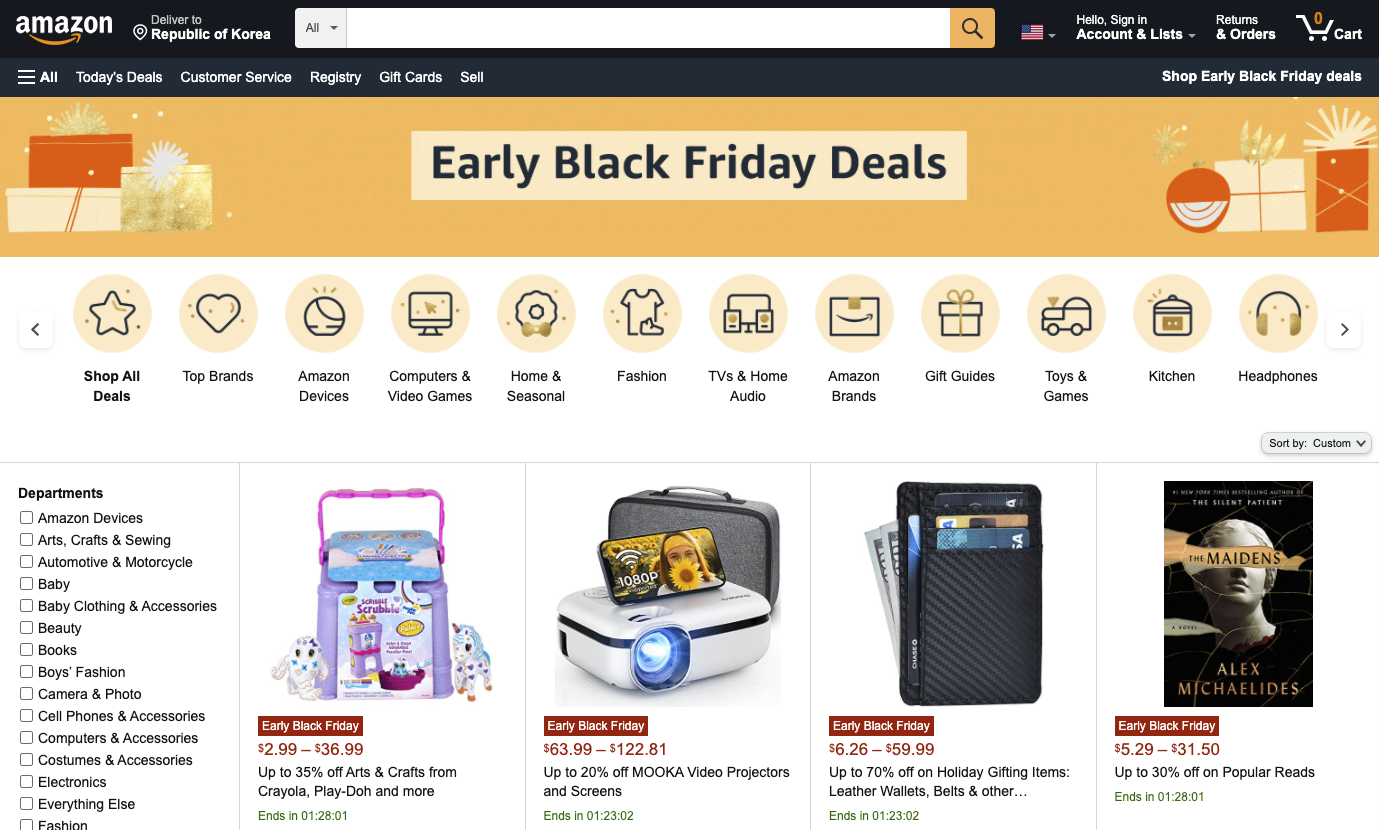Go to Gift Cards menu item
Viewport: 1379px width, 830px height.
(x=411, y=77)
